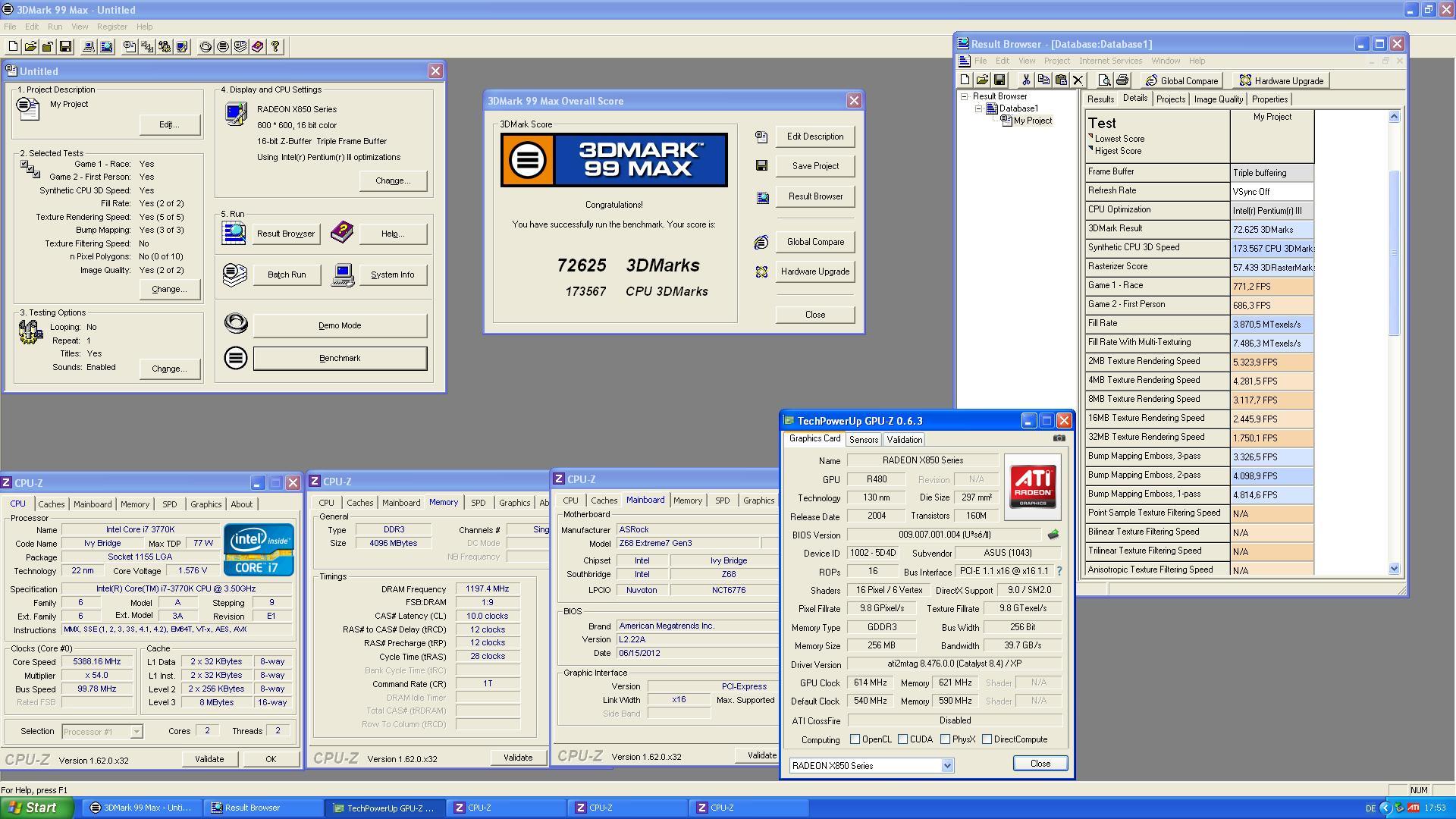1456x819 pixels.
Task: Open the SPD tab in middle CPU-Z window
Action: click(479, 503)
